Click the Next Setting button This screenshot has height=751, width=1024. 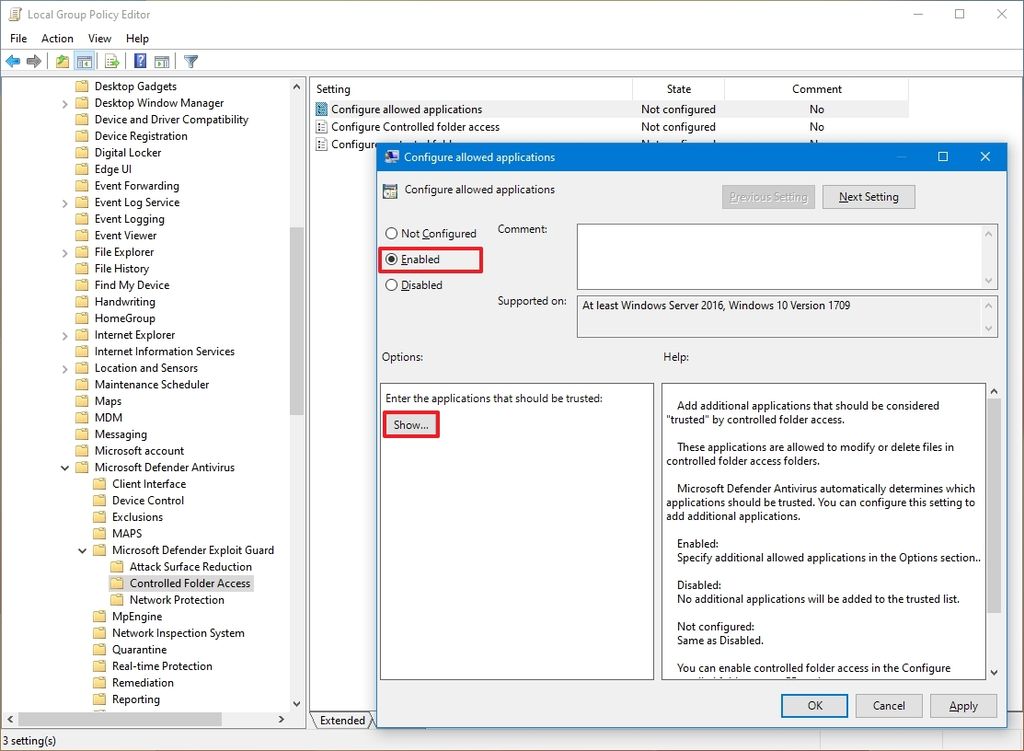coord(868,197)
